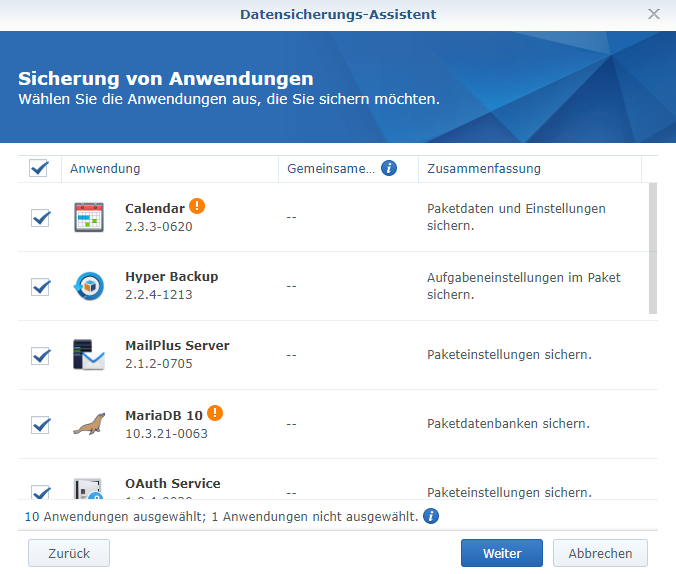Click the Weiter button
Image resolution: width=676 pixels, height=574 pixels.
point(501,553)
